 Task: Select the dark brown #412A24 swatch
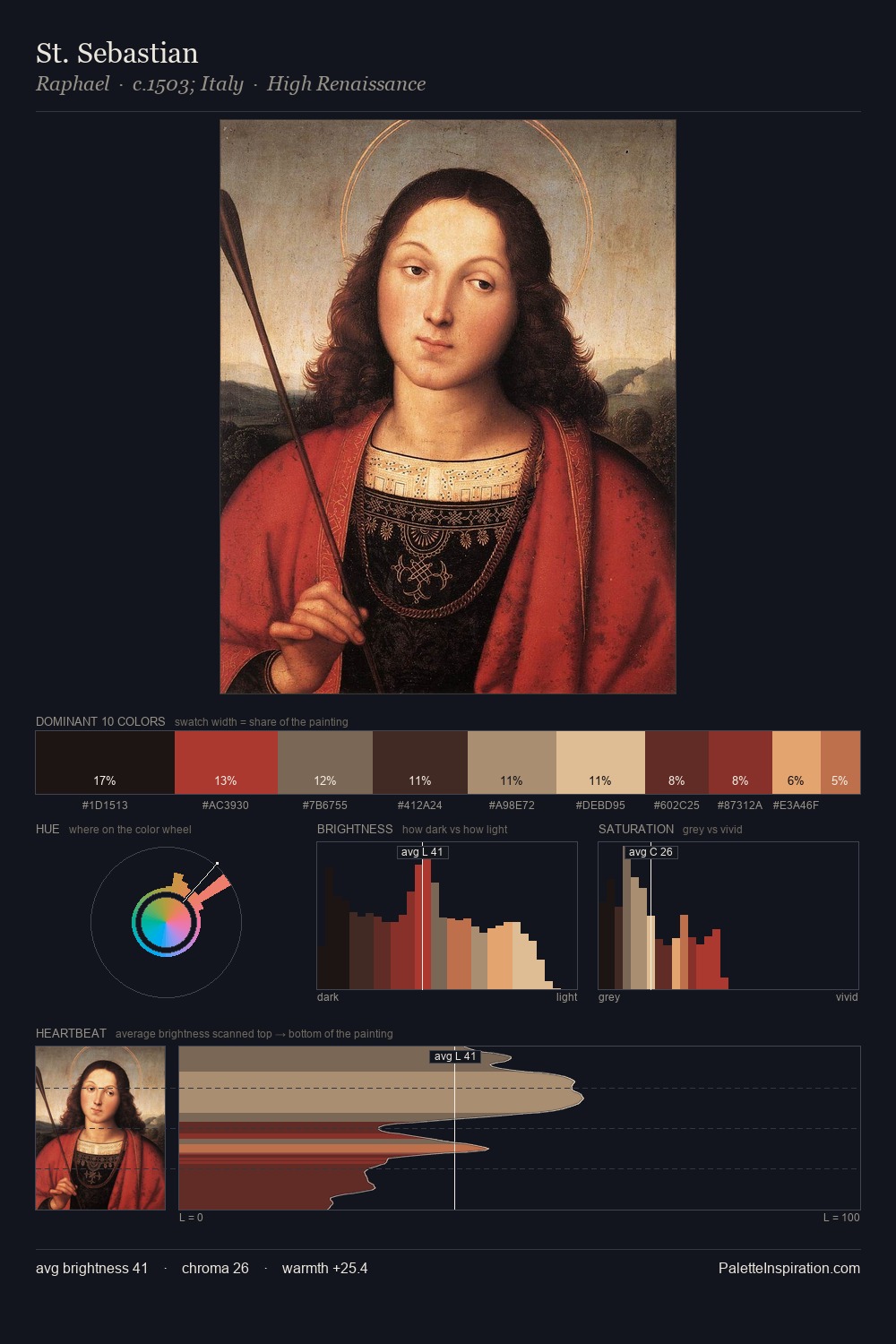tap(420, 762)
